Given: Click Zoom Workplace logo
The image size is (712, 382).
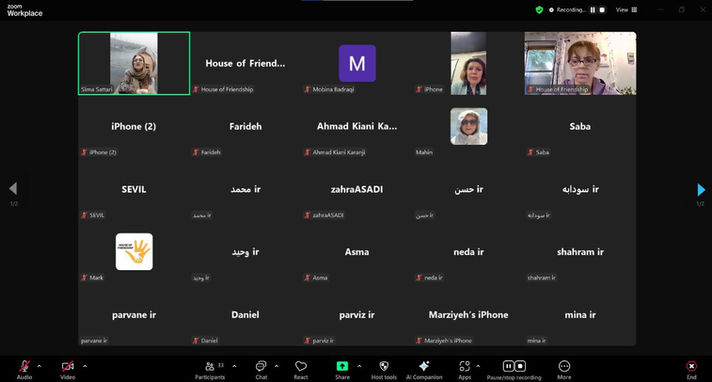Looking at the screenshot, I should click(x=25, y=10).
